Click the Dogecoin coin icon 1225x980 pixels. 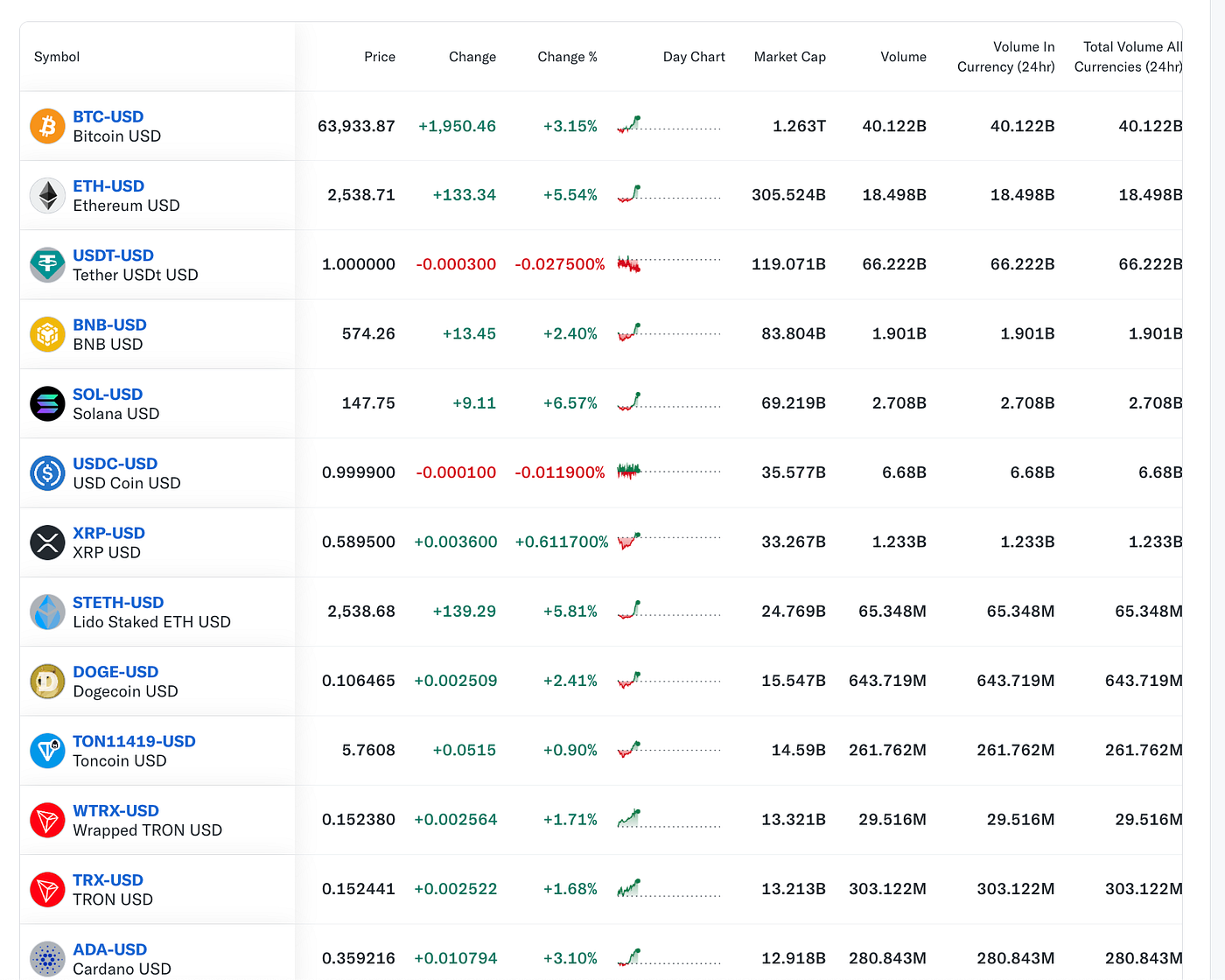click(x=47, y=681)
